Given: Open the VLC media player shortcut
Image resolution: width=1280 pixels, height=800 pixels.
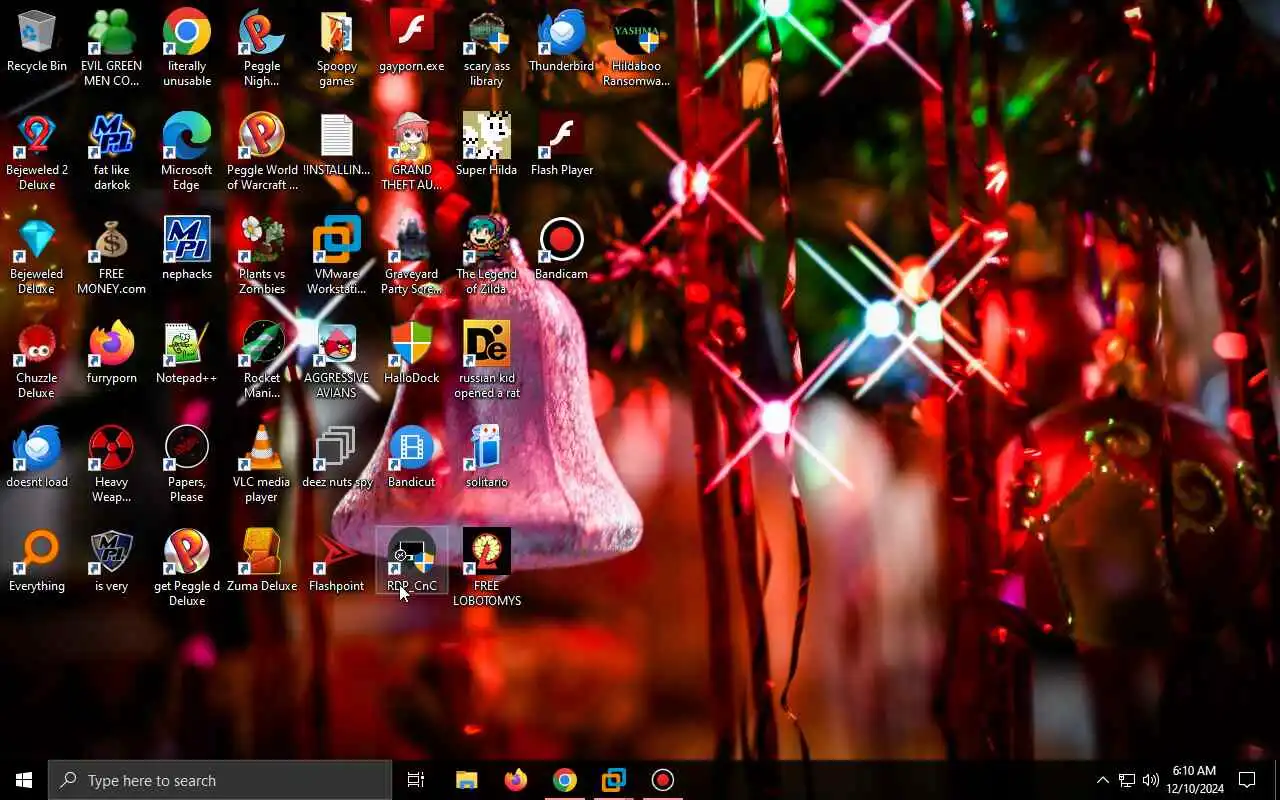Looking at the screenshot, I should click(262, 464).
